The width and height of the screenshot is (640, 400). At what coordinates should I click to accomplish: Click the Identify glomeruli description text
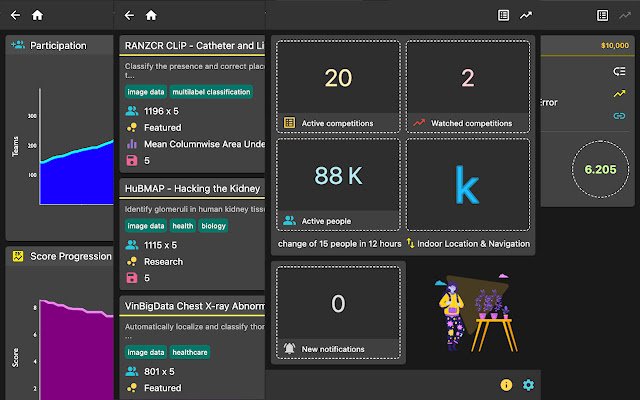[x=194, y=209]
